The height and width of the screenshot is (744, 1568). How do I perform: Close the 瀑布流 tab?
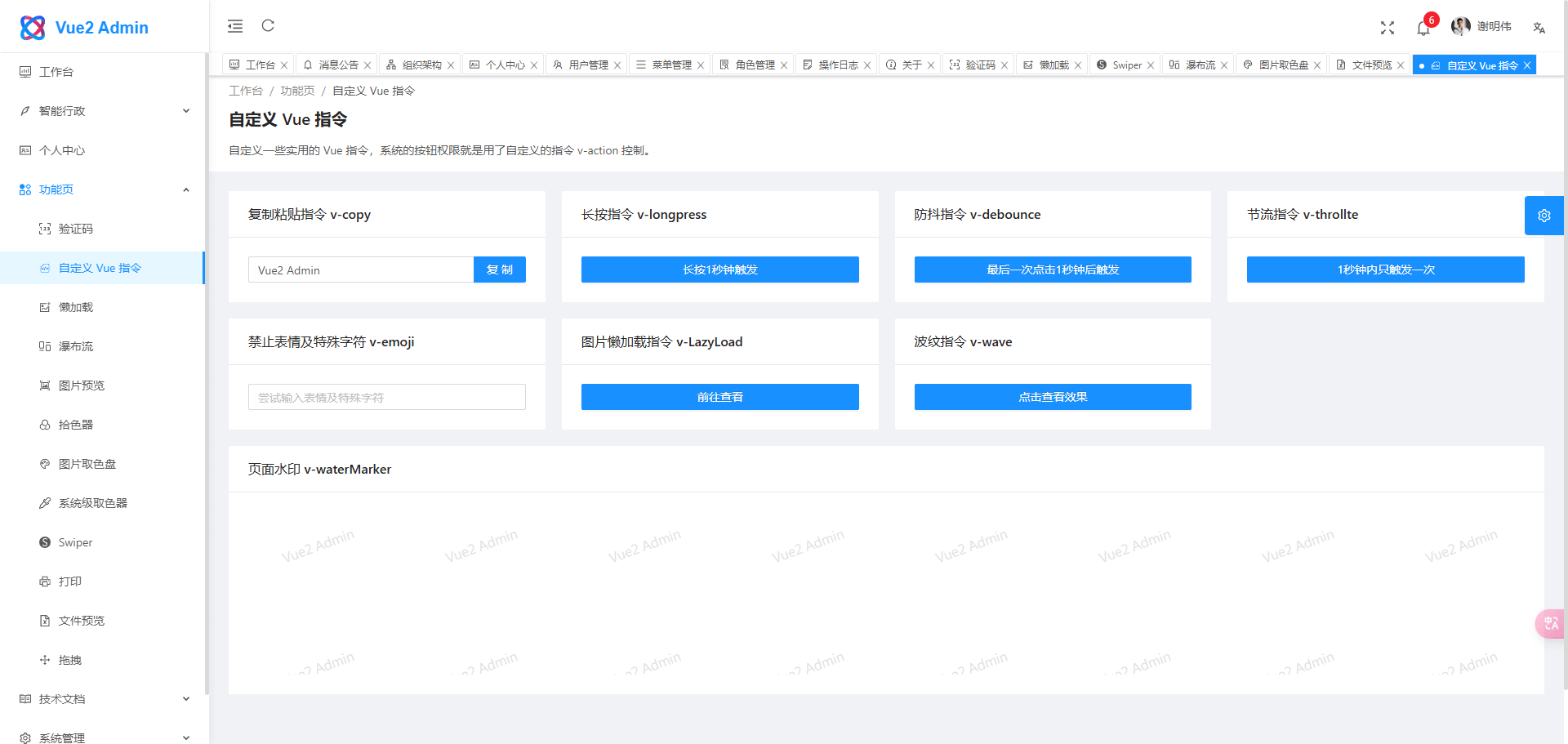coord(1224,65)
